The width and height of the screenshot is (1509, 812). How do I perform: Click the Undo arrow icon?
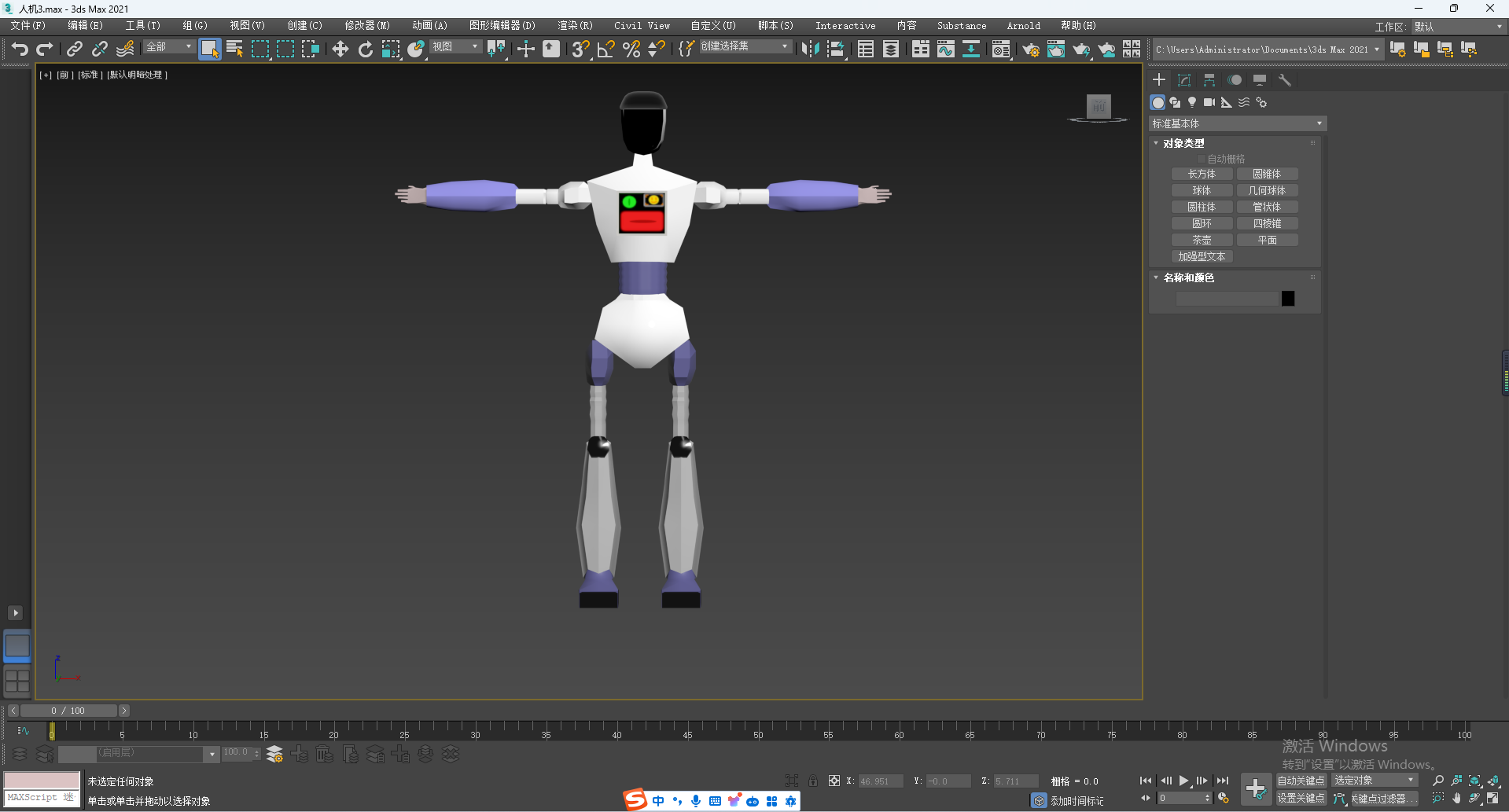[20, 50]
